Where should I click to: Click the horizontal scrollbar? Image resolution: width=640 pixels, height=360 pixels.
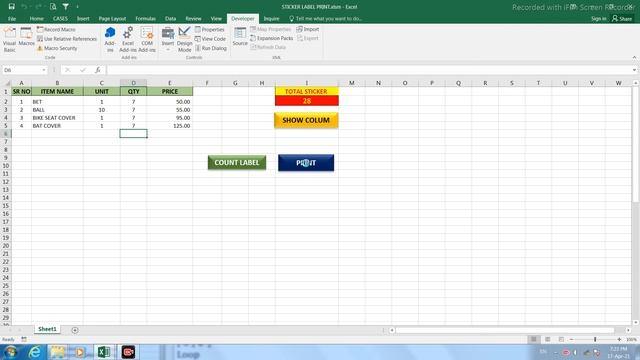pyautogui.click(x=505, y=330)
